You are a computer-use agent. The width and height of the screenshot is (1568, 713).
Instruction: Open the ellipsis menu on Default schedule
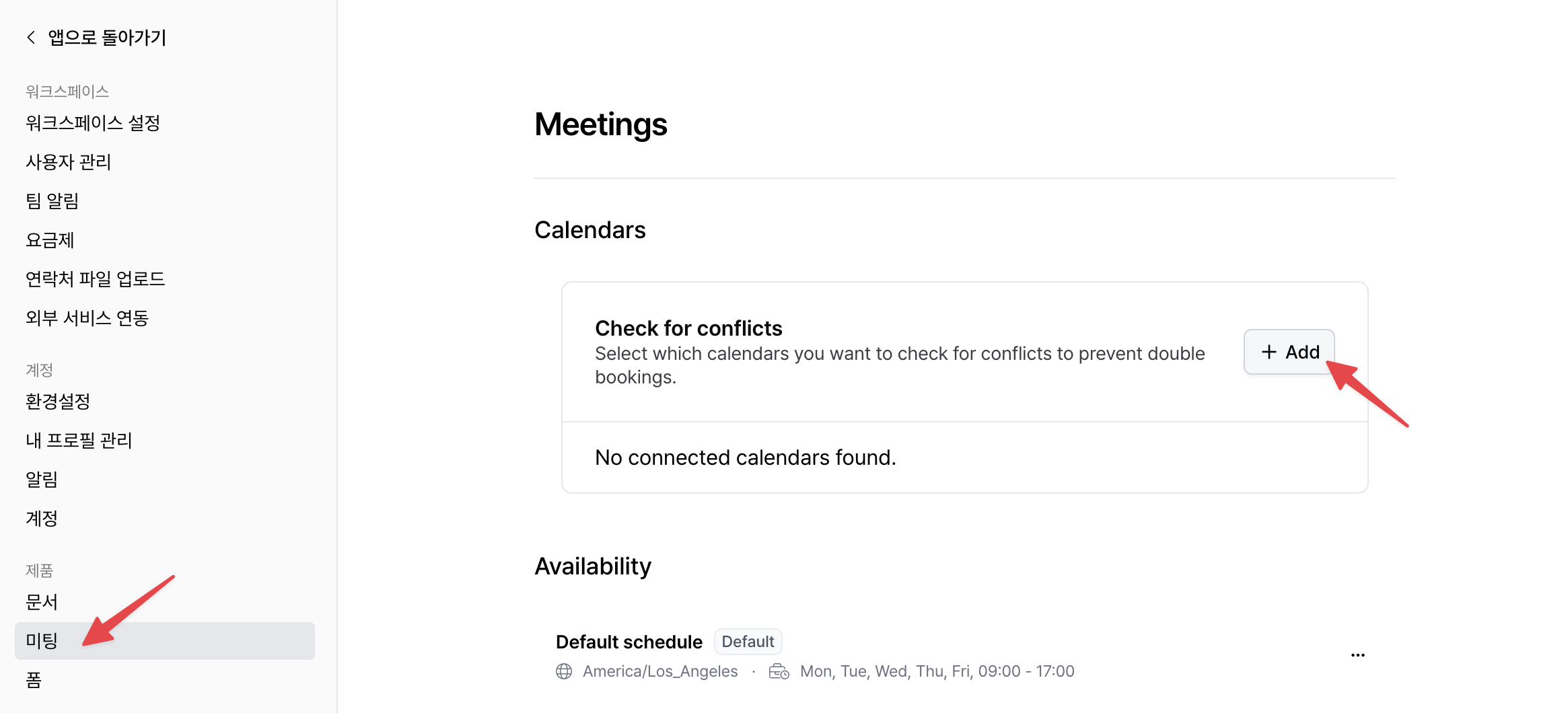(1357, 654)
